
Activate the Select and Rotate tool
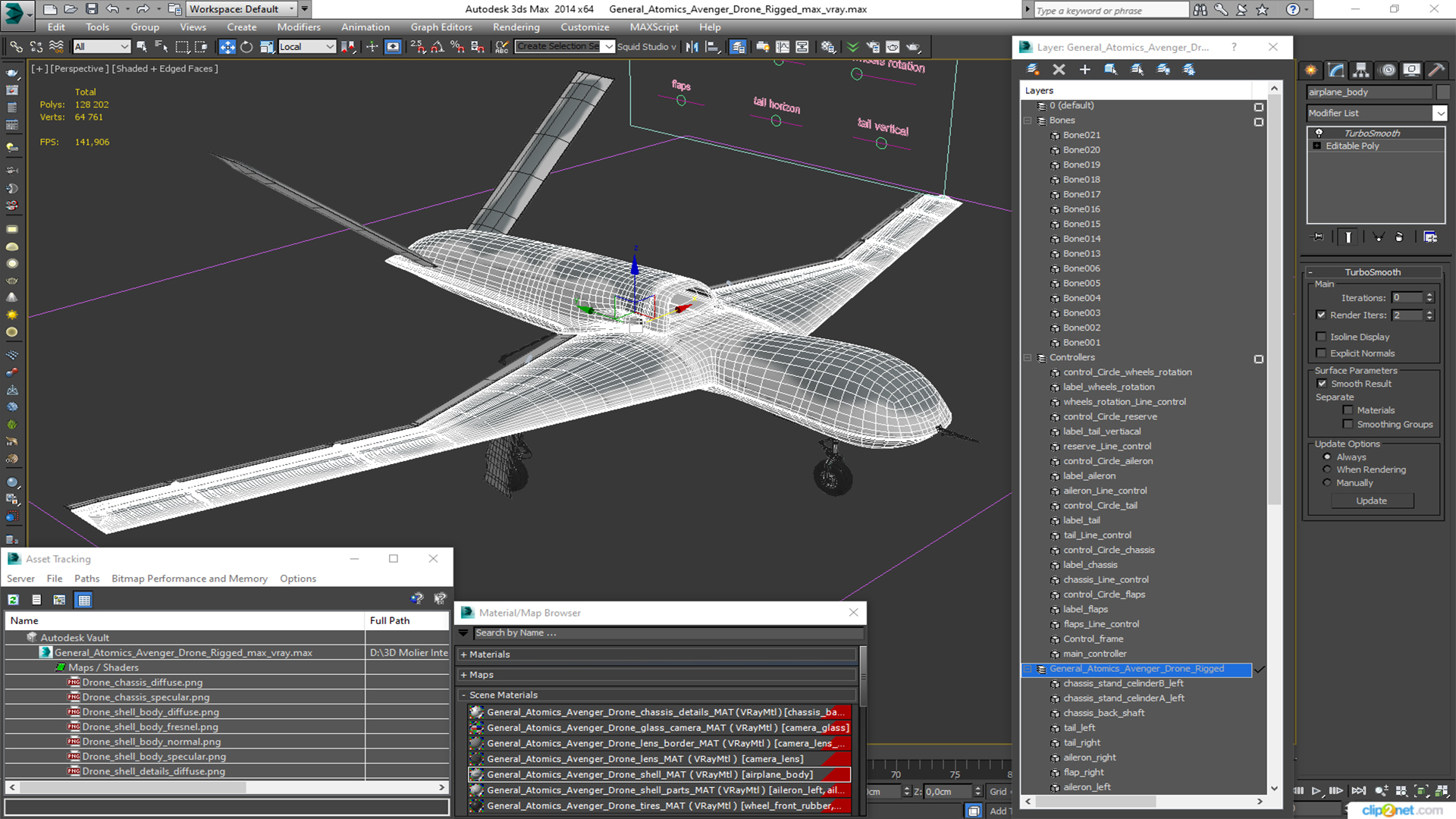click(x=246, y=47)
